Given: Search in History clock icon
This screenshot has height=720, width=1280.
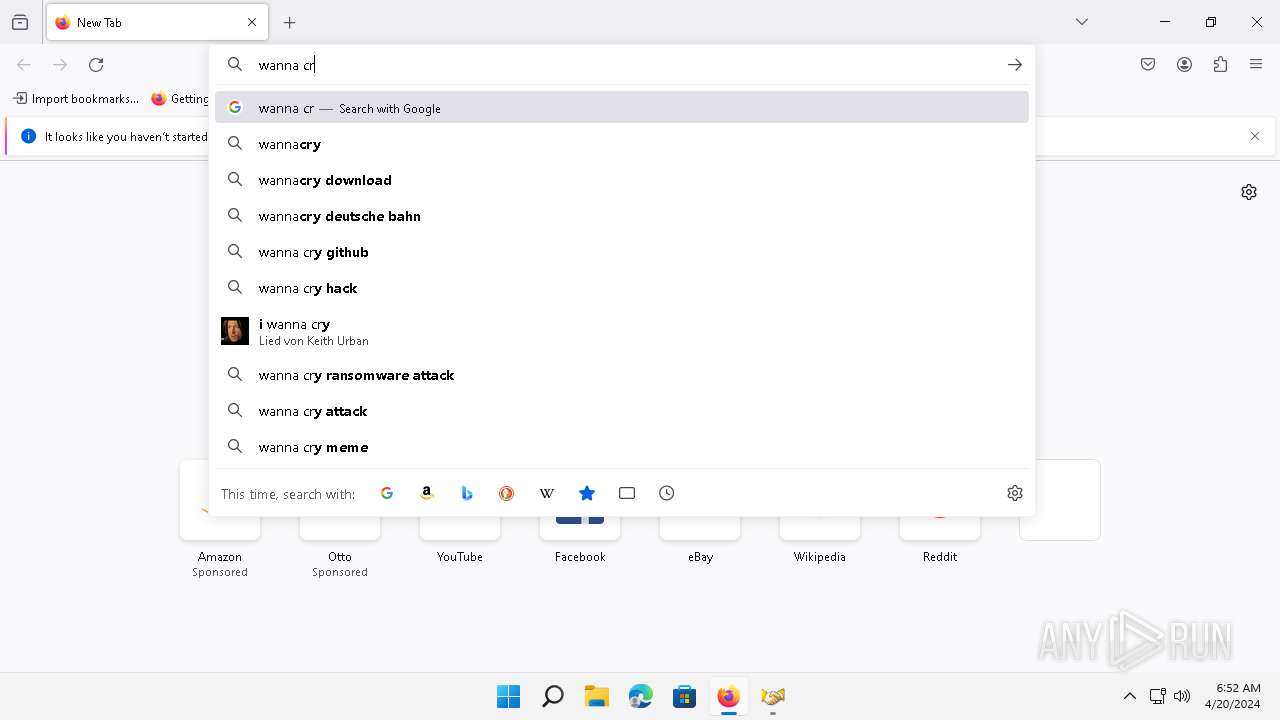Looking at the screenshot, I should click(x=667, y=493).
